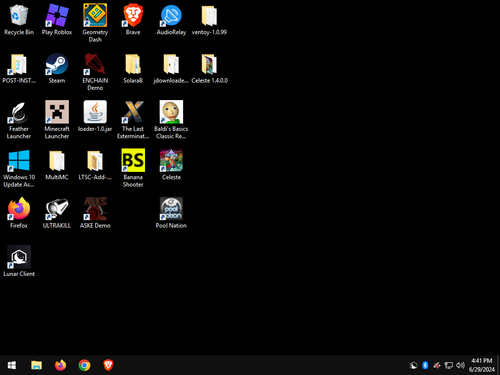Click the moon tray icon

click(413, 365)
